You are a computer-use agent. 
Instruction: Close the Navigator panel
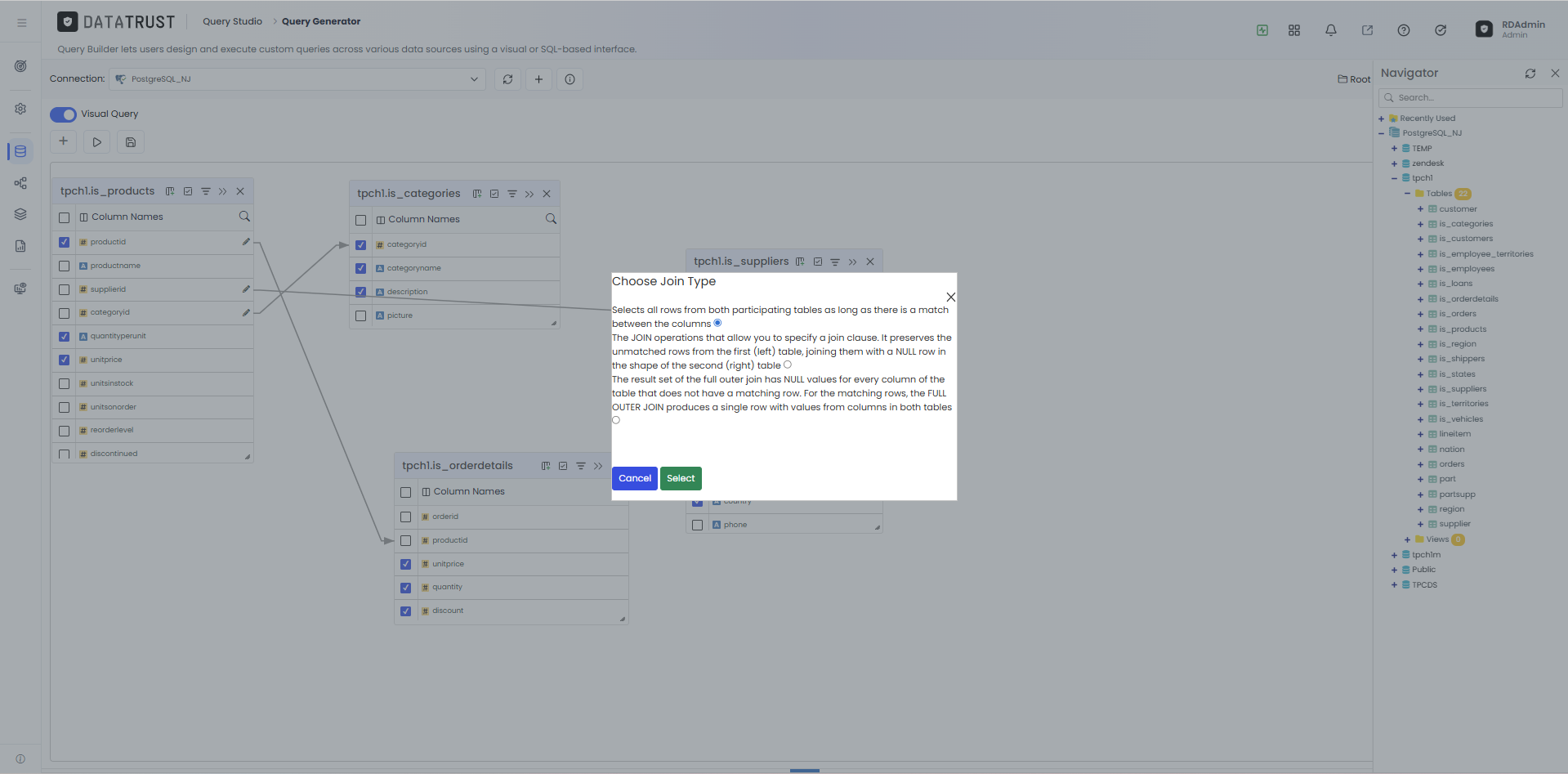point(1555,74)
